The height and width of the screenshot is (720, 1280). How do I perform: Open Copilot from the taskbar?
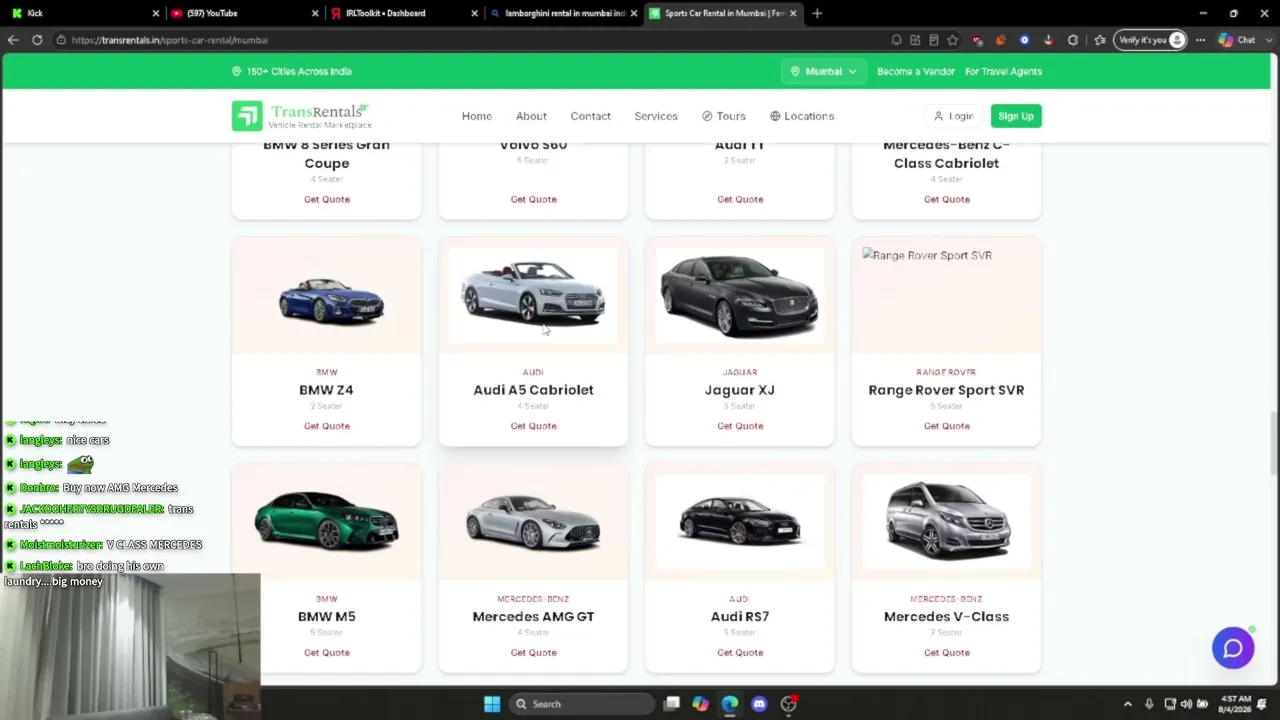(700, 704)
